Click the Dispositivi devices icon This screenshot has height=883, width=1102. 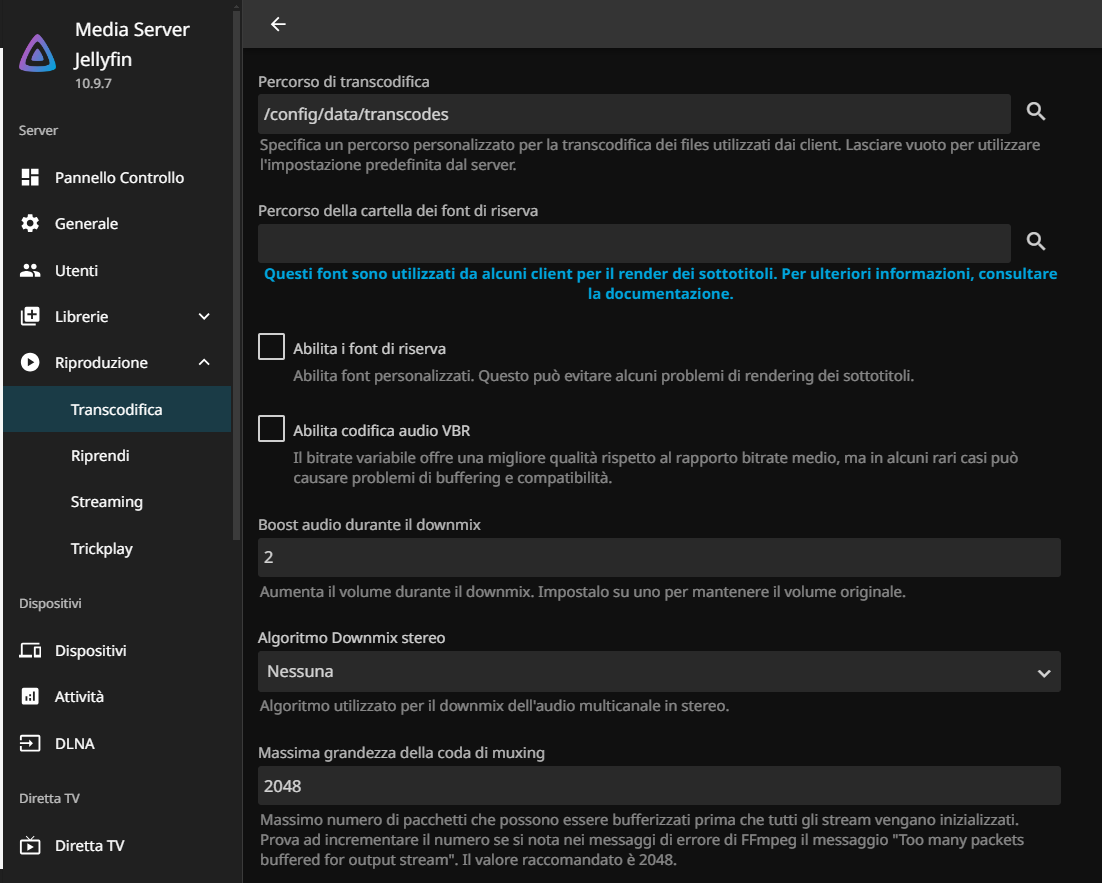tap(30, 651)
